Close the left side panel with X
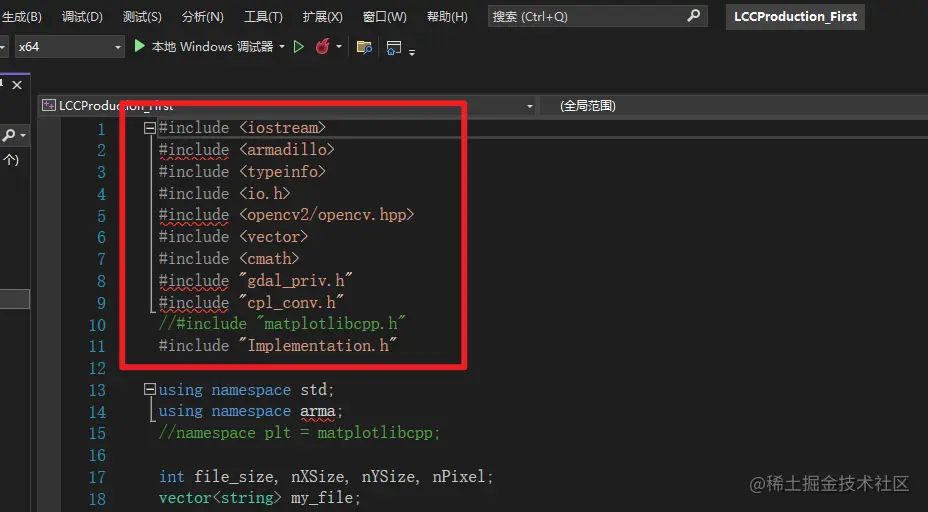This screenshot has width=928, height=512. [17, 85]
